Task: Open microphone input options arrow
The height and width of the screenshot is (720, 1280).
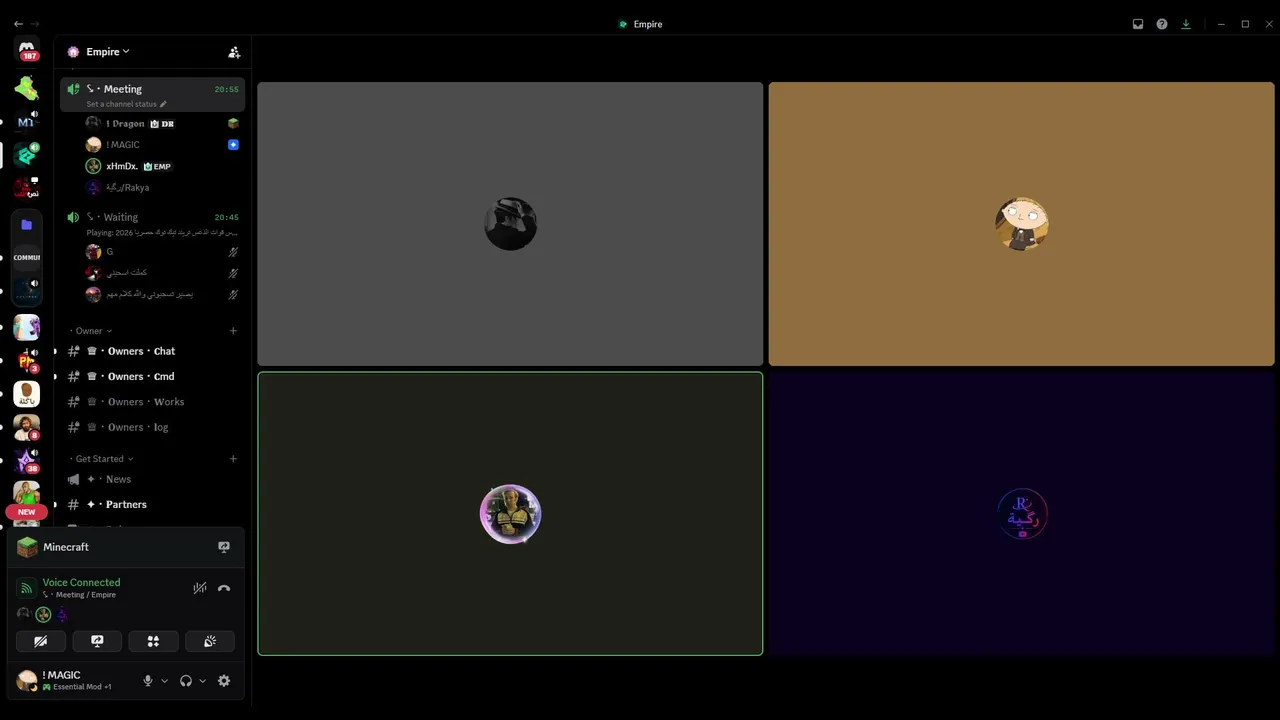Action: click(165, 681)
